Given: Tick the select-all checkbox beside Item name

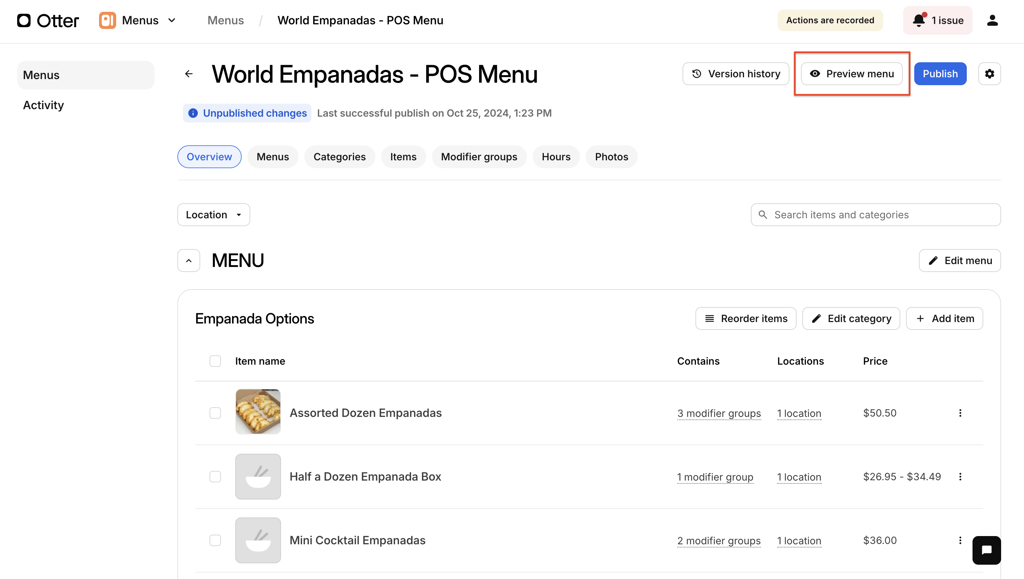Looking at the screenshot, I should point(215,361).
